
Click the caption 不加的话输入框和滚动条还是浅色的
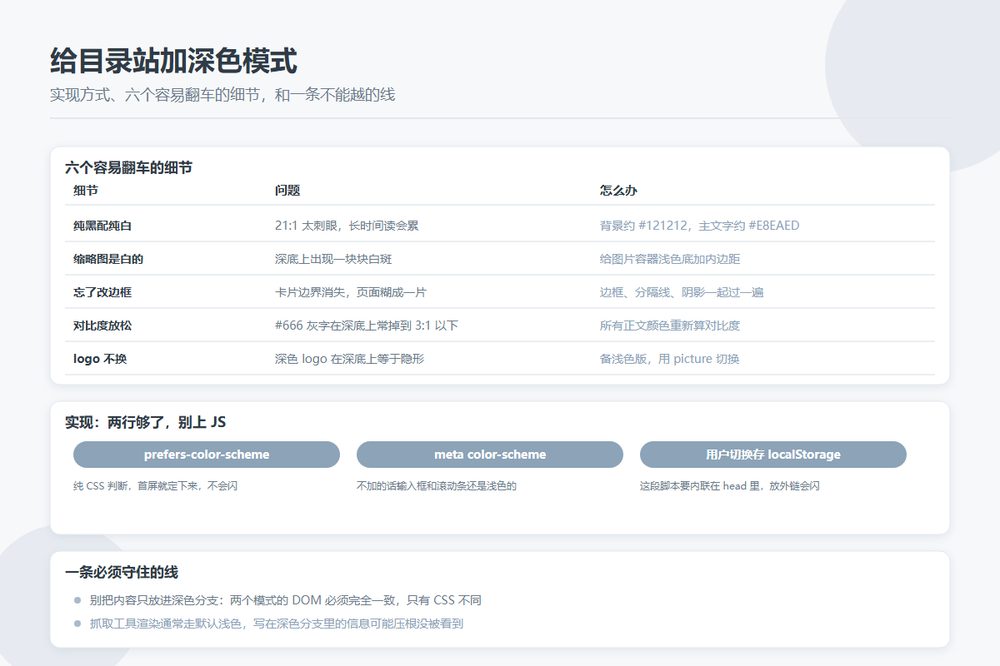[x=437, y=486]
